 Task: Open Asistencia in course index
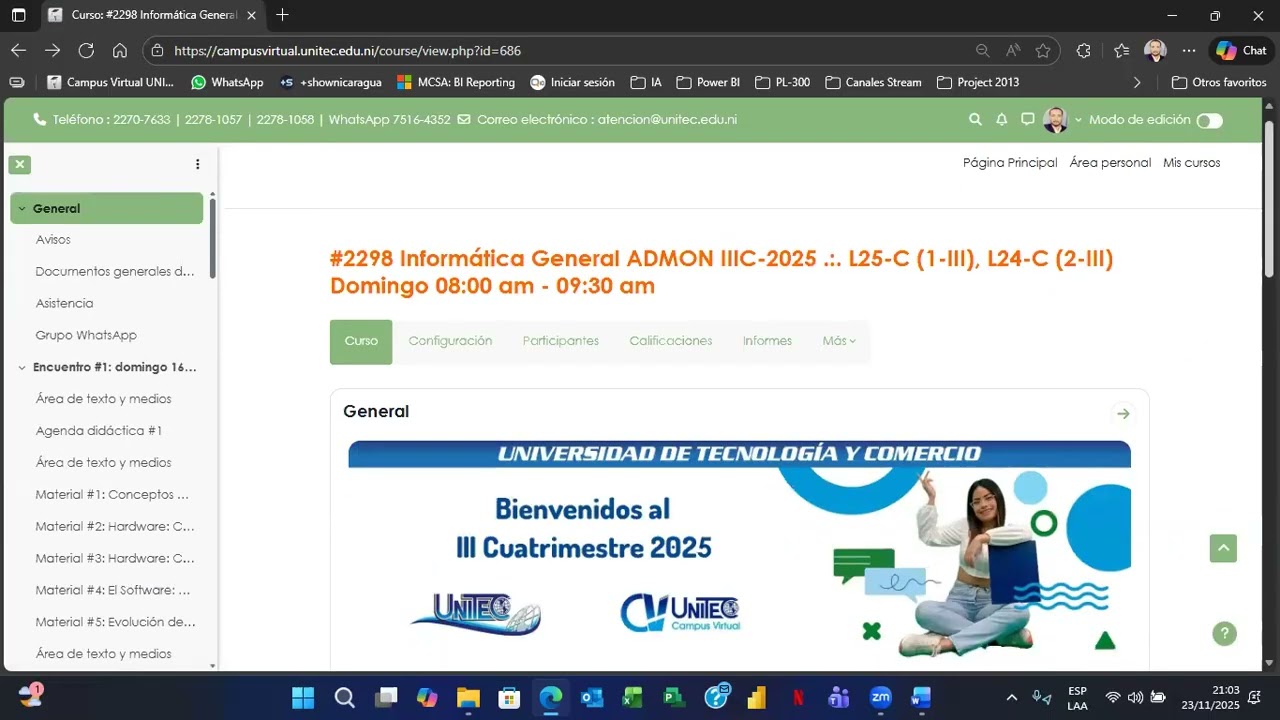pyautogui.click(x=64, y=303)
